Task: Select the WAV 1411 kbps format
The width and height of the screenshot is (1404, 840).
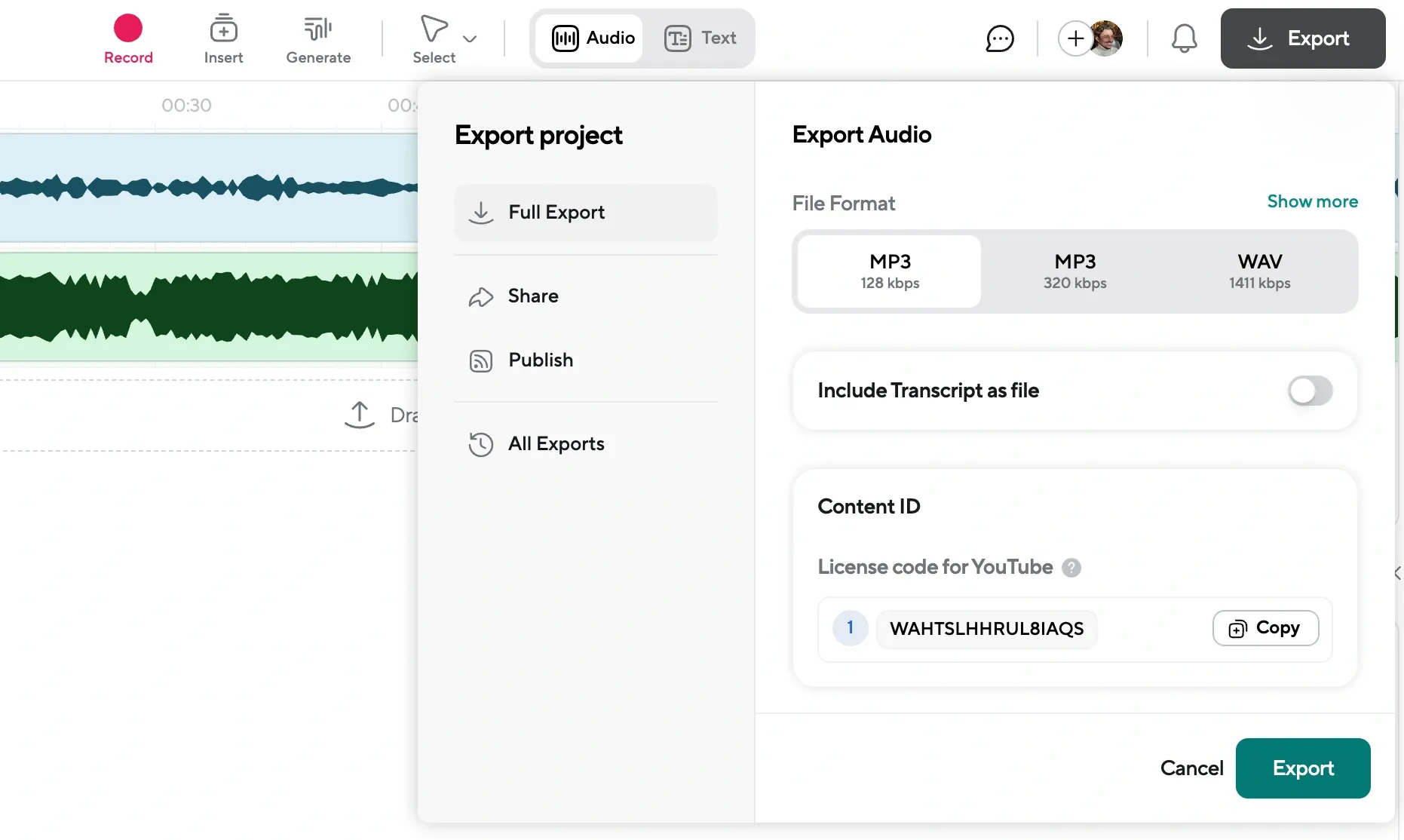Action: (x=1258, y=271)
